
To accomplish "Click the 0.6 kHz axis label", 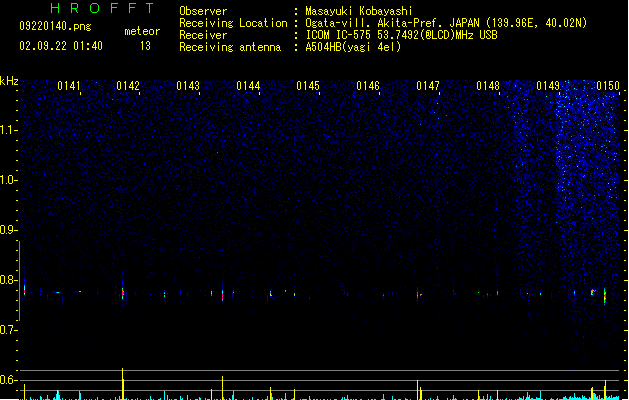I will pyautogui.click(x=9, y=380).
